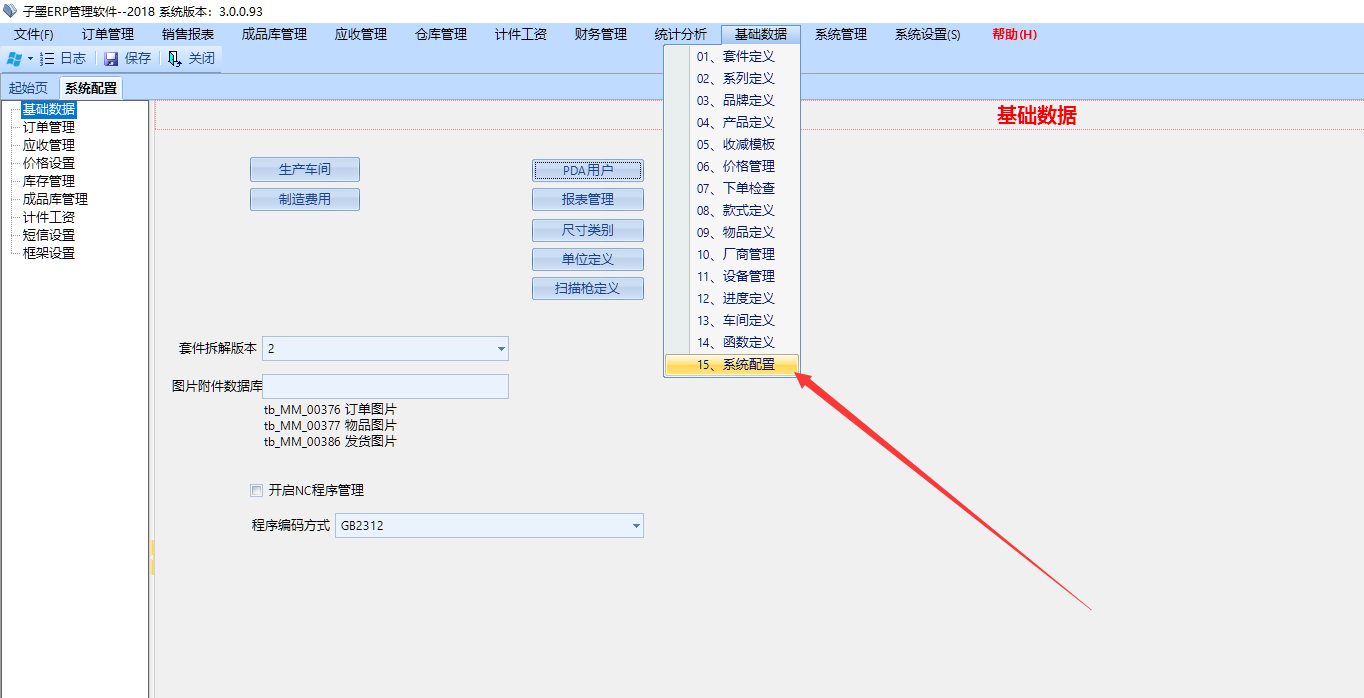Click the app icon in title bar

click(10, 11)
